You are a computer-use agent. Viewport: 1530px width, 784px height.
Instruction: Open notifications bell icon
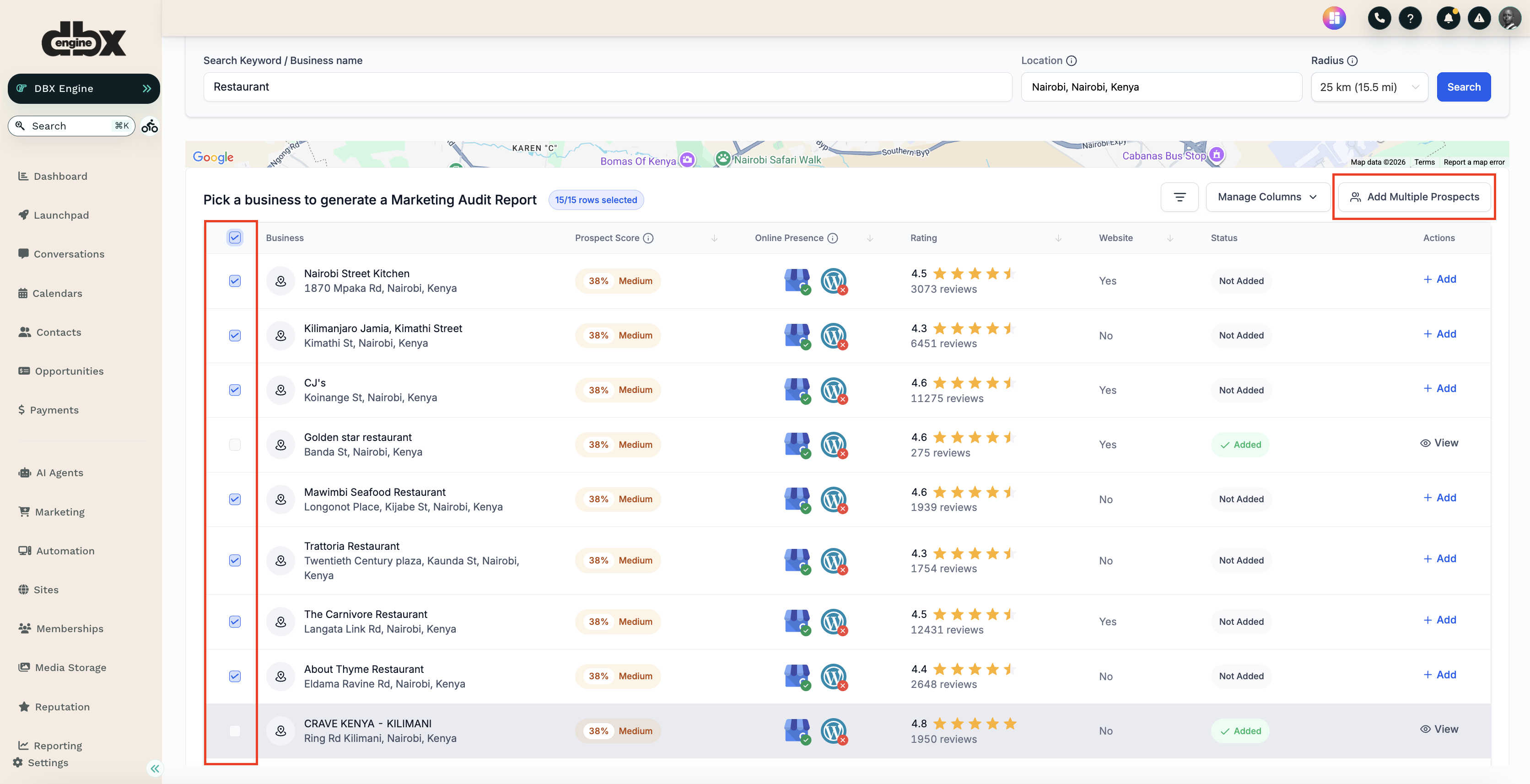[x=1448, y=18]
